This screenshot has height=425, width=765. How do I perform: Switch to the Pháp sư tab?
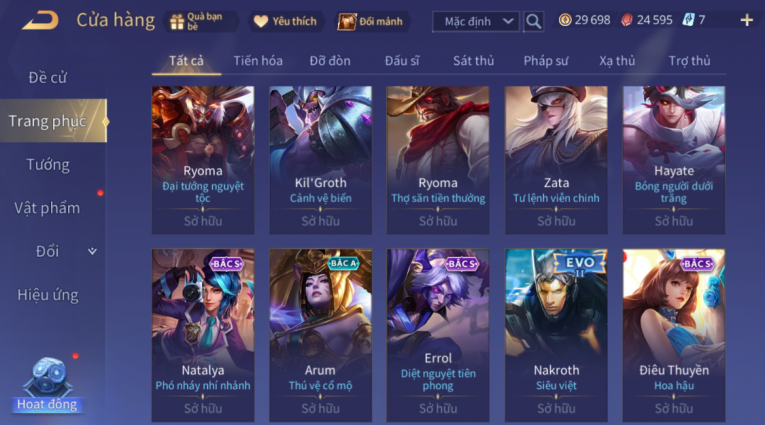546,61
